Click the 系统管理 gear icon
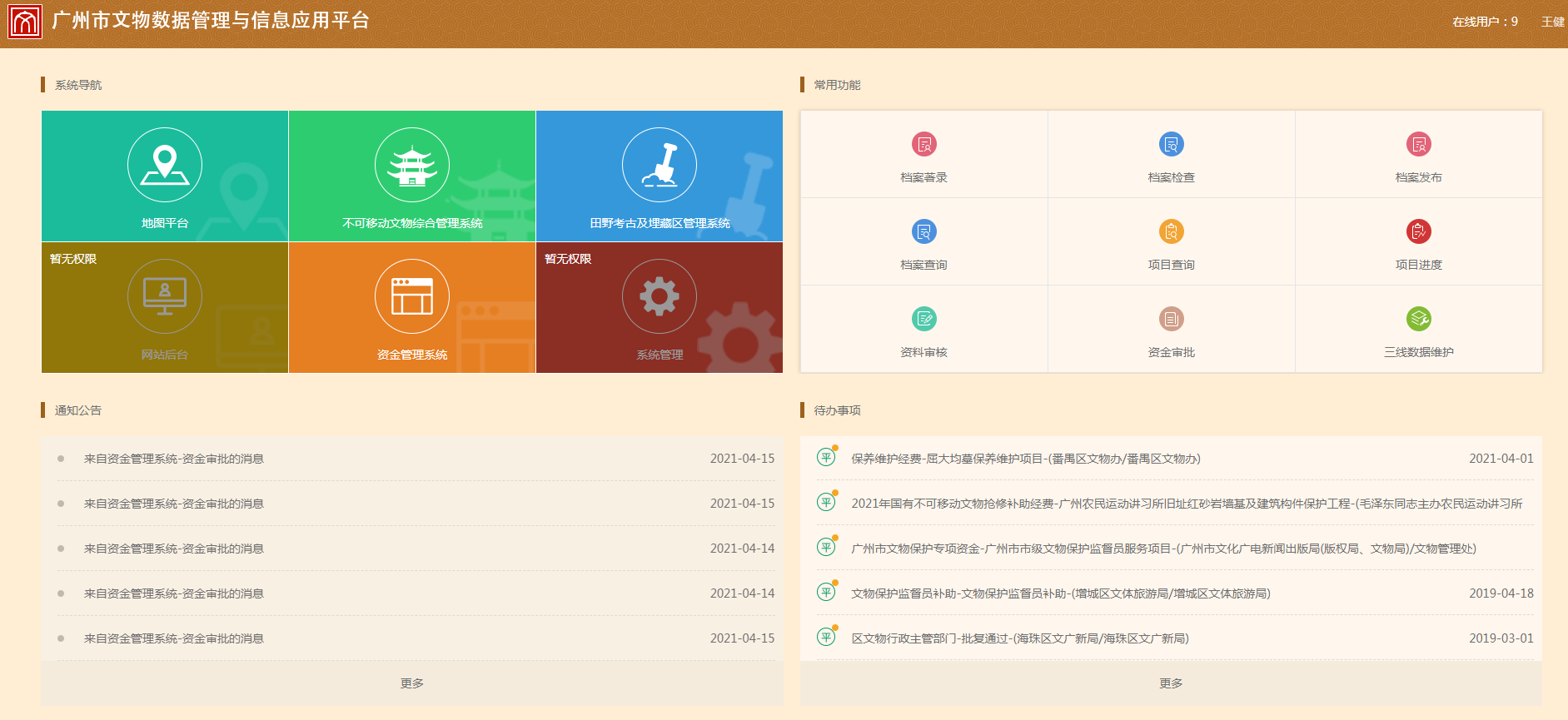This screenshot has height=720, width=1568. pos(660,296)
